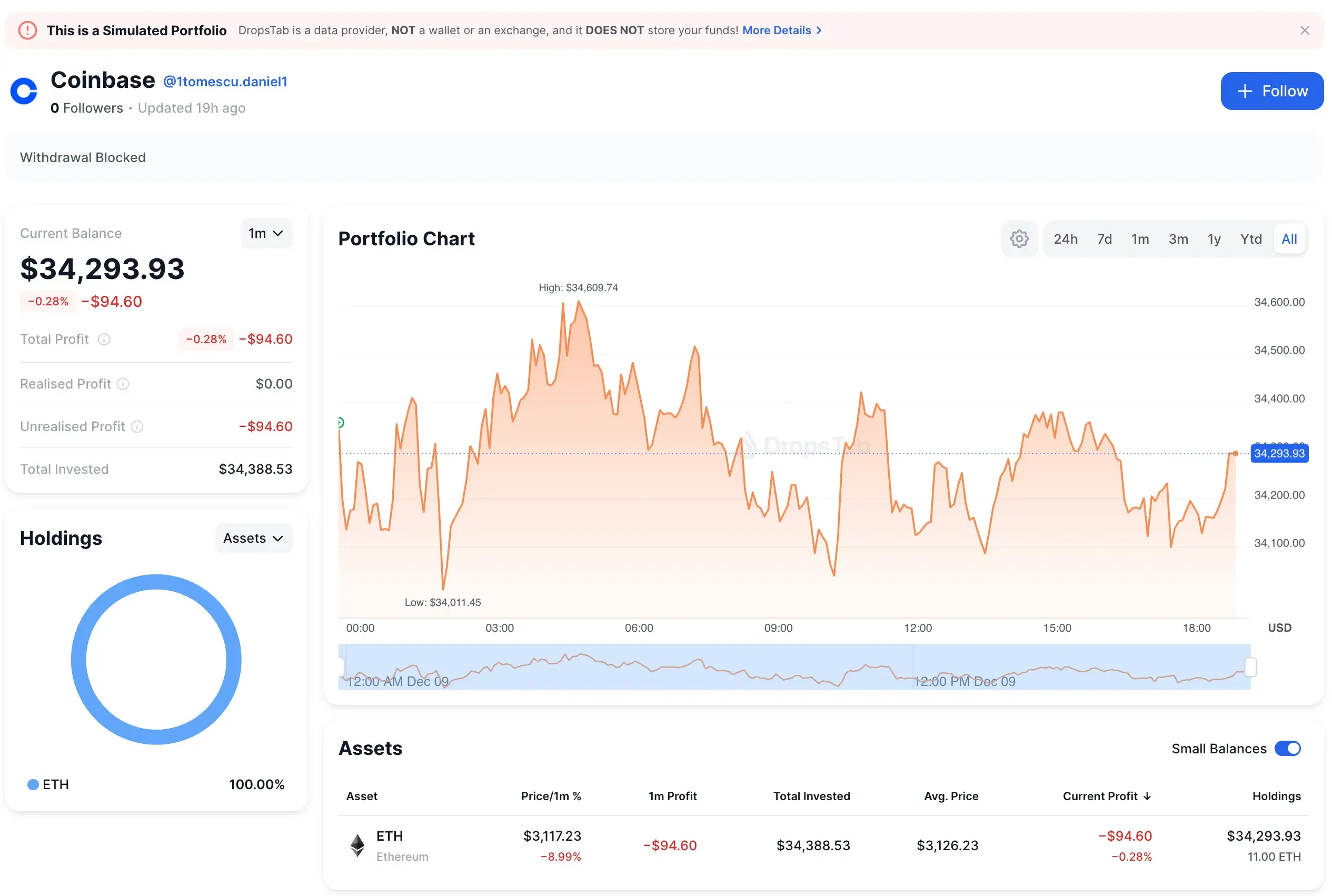Click the sort arrow next to Current Profit
This screenshot has height=896, width=1332.
coord(1147,795)
